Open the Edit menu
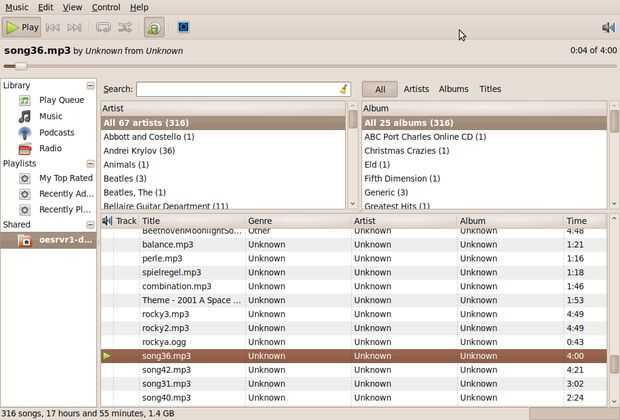Image resolution: width=620 pixels, height=420 pixels. click(x=45, y=7)
